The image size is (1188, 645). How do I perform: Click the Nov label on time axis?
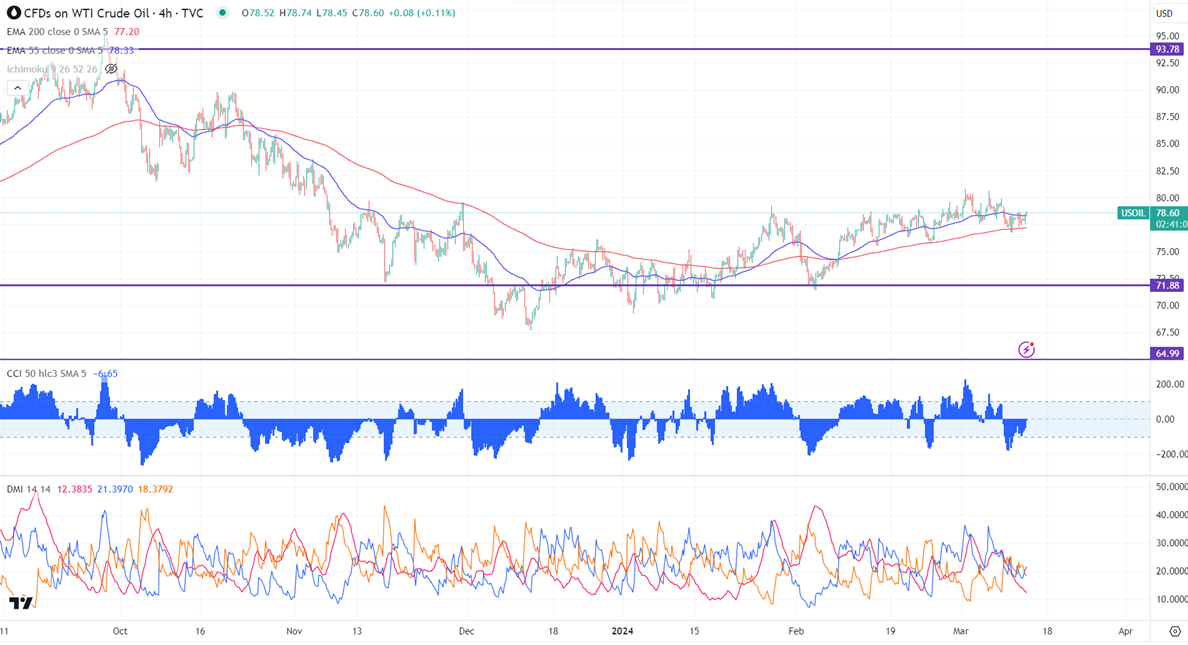[x=295, y=631]
